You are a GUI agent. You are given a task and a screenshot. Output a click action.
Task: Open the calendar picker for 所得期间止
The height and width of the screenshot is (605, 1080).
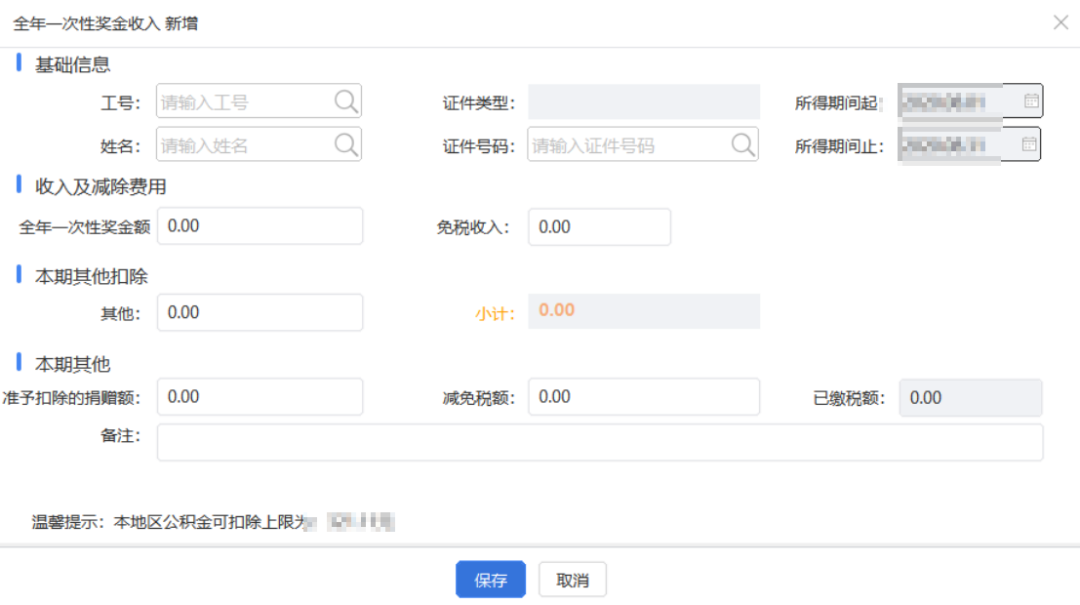(x=1033, y=144)
